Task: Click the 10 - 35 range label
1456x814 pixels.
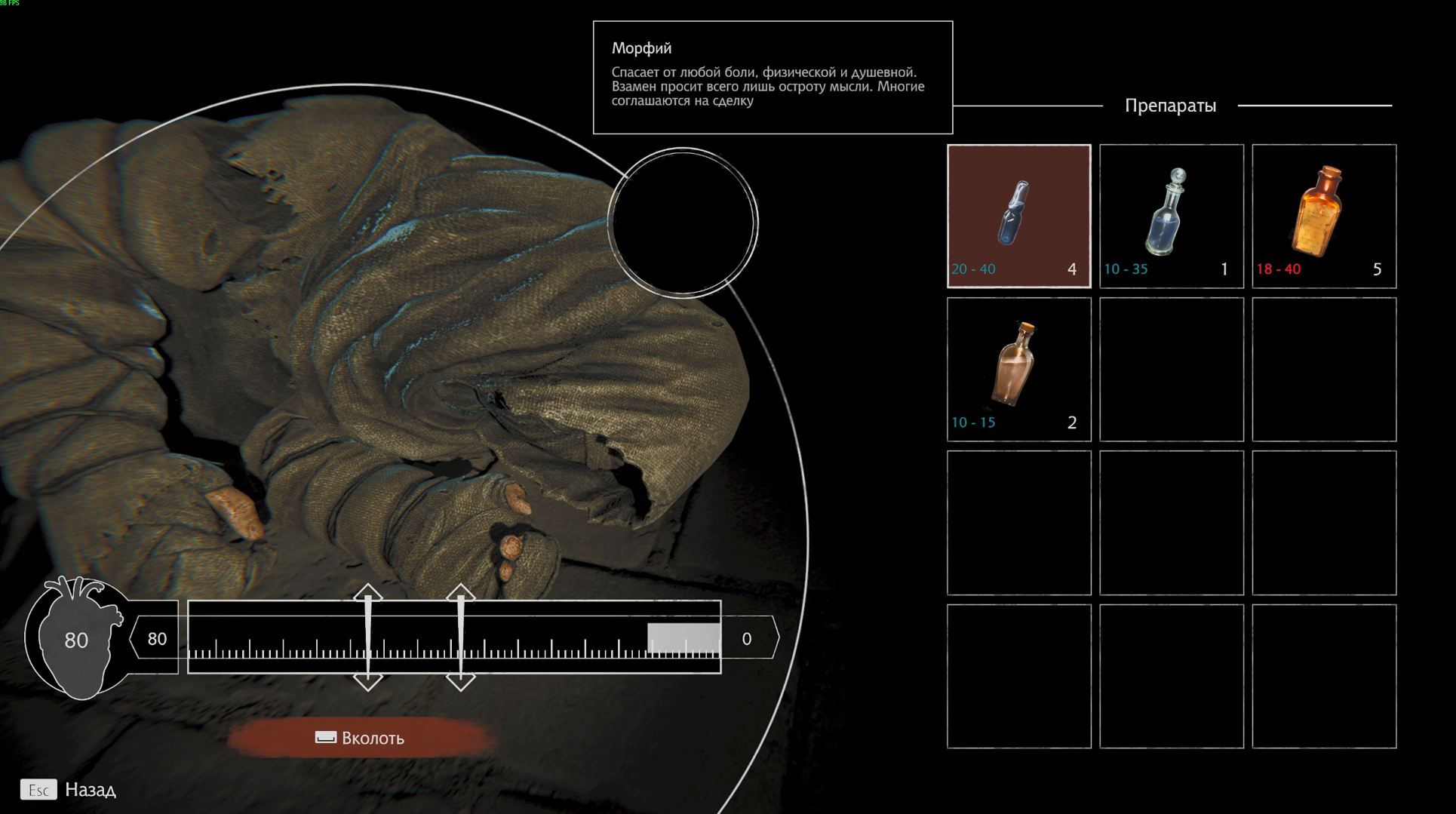Action: click(x=1126, y=269)
